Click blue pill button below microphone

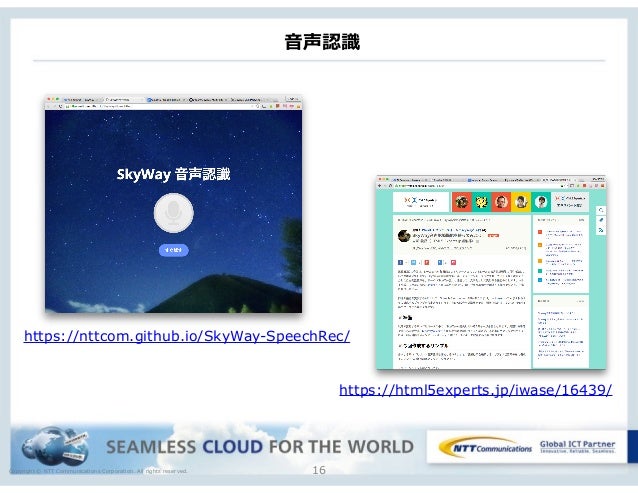pos(174,250)
